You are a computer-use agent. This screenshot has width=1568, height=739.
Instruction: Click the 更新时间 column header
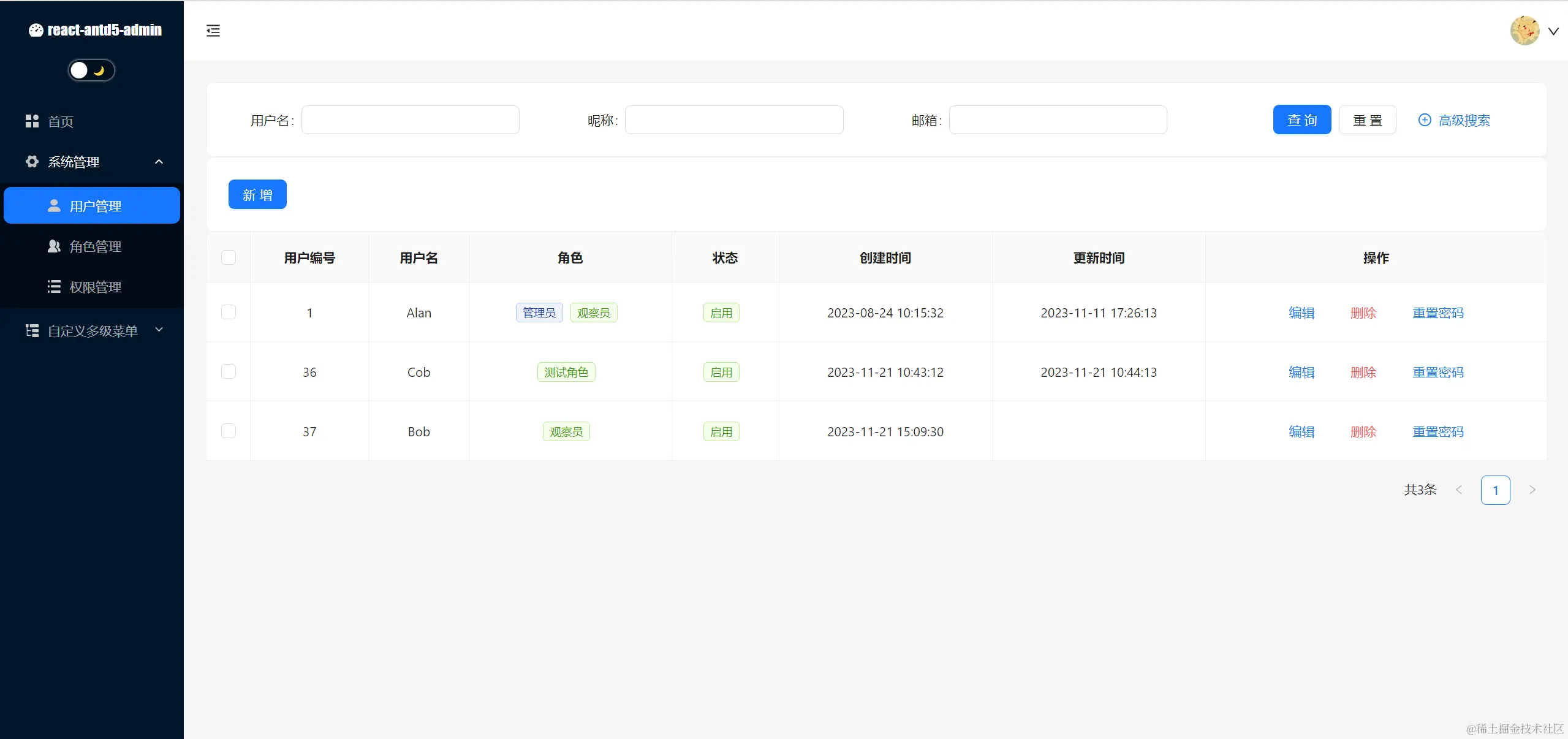click(1099, 257)
